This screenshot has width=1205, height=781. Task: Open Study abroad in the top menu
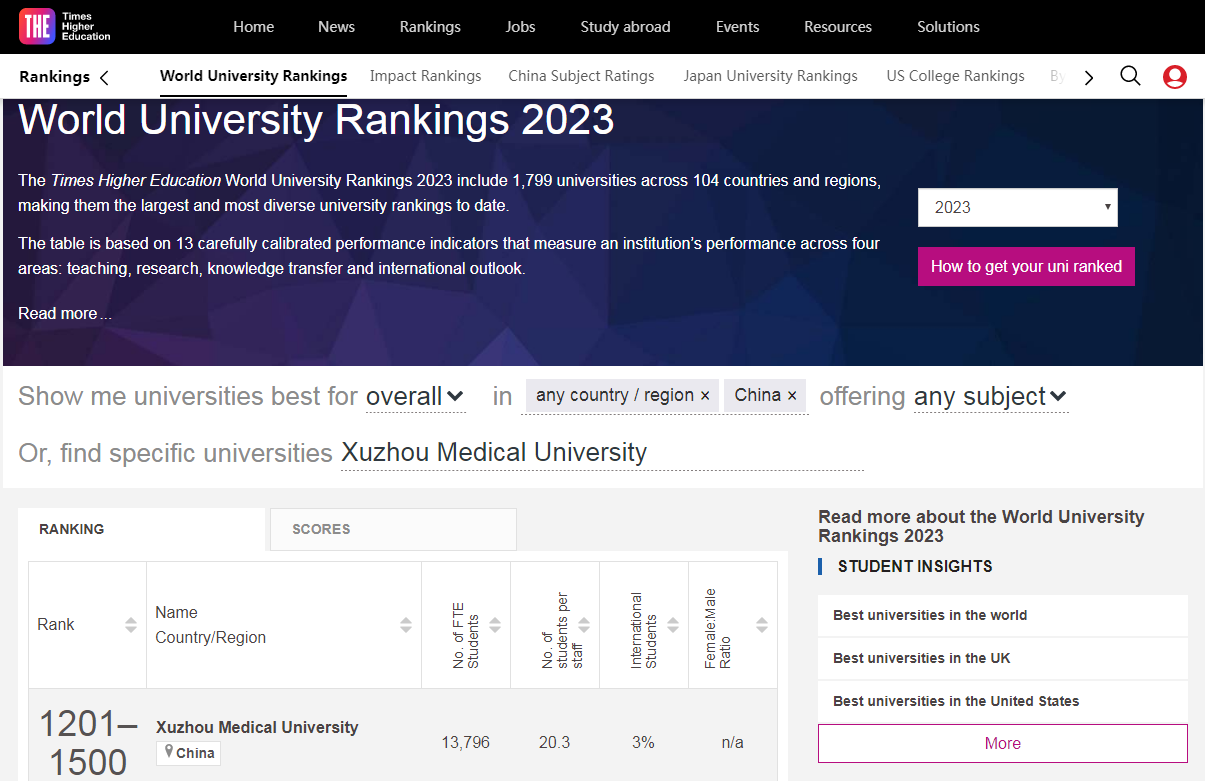[625, 27]
